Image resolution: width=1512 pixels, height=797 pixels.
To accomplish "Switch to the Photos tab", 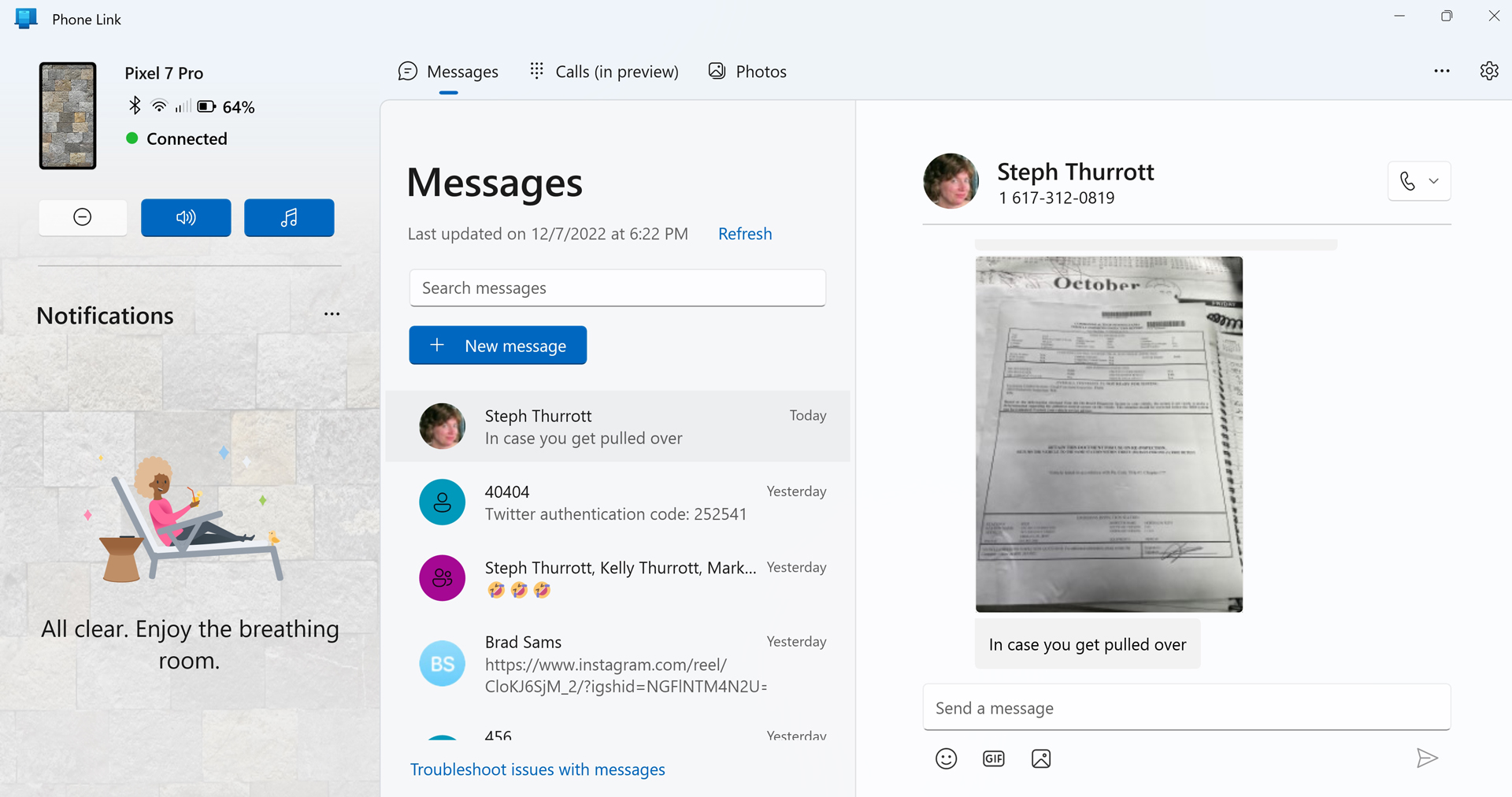I will pyautogui.click(x=747, y=72).
